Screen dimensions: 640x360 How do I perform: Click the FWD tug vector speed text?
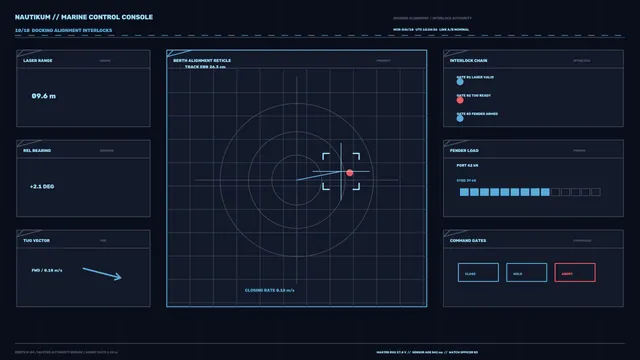[47, 270]
